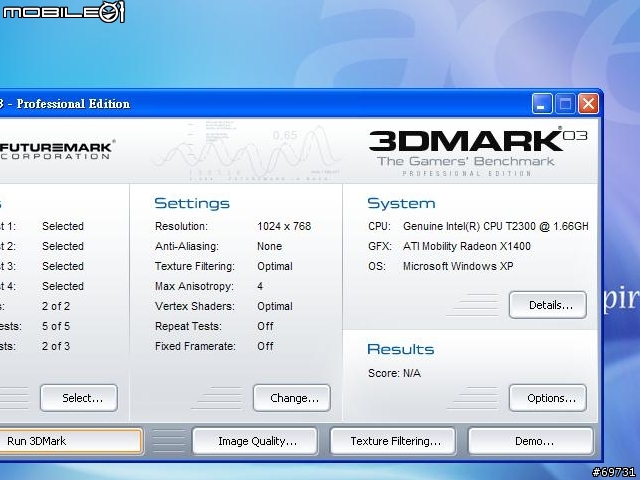This screenshot has width=640, height=480.
Task: Click the 2 of 3 tests value
Action: point(56,346)
